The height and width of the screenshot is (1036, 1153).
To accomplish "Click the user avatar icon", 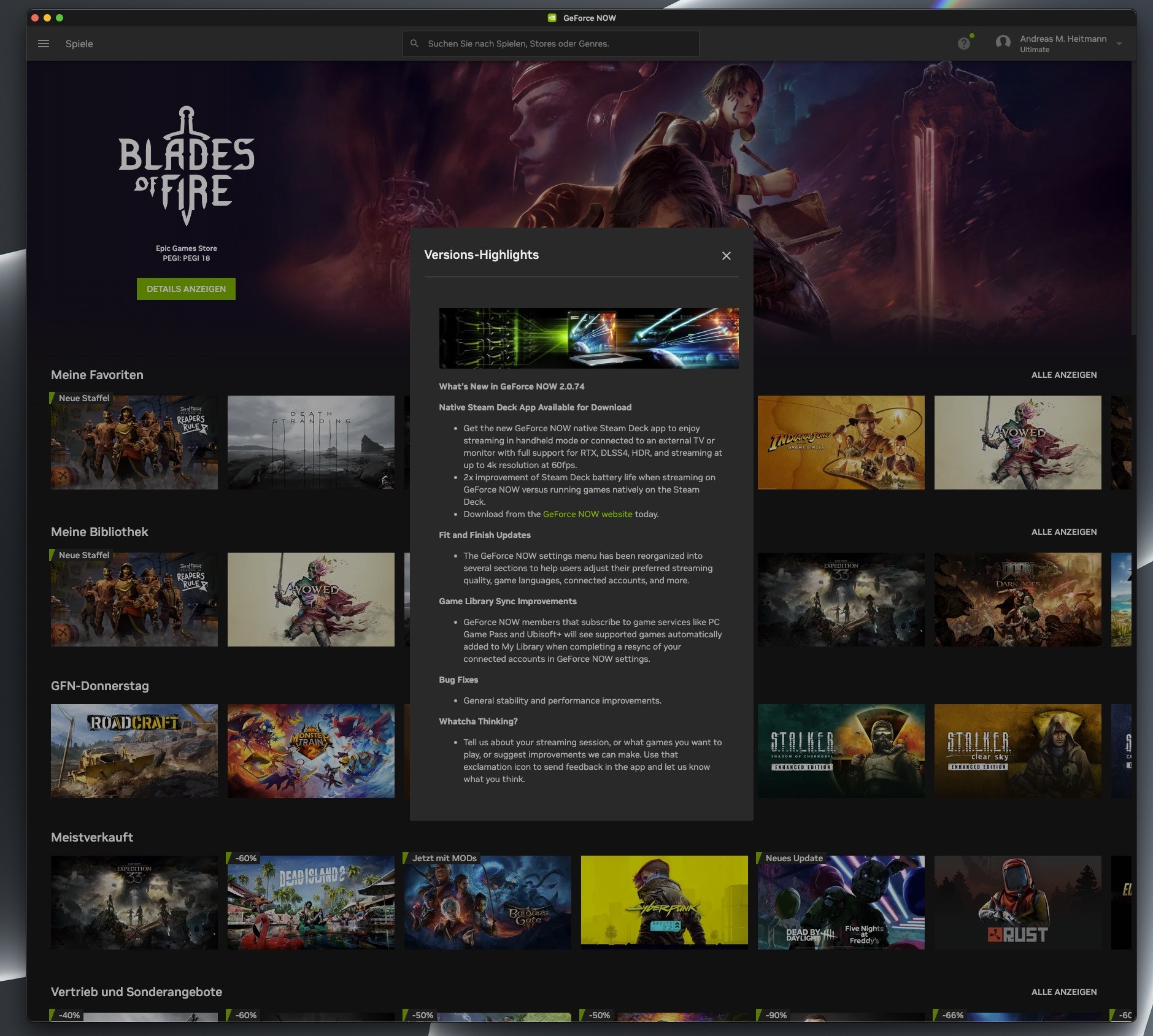I will [1003, 43].
